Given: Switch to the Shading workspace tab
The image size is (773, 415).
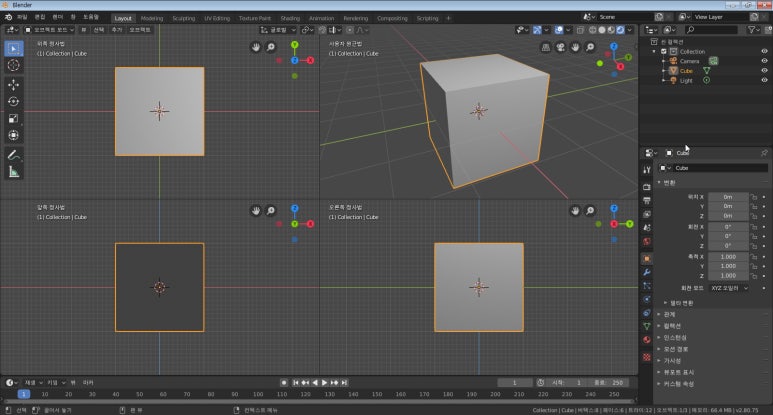Looking at the screenshot, I should pyautogui.click(x=290, y=18).
